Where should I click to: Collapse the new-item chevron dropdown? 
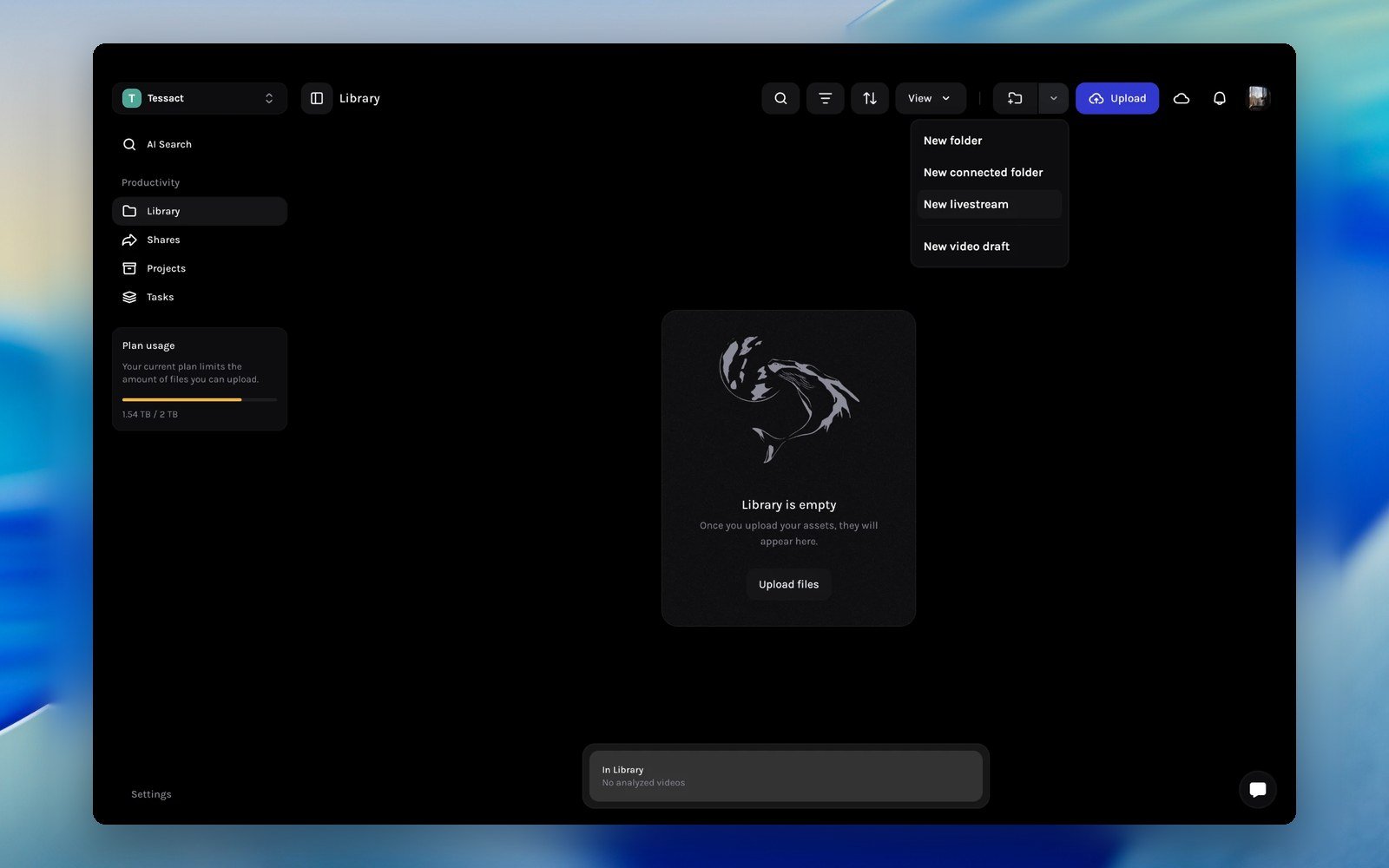pos(1053,98)
